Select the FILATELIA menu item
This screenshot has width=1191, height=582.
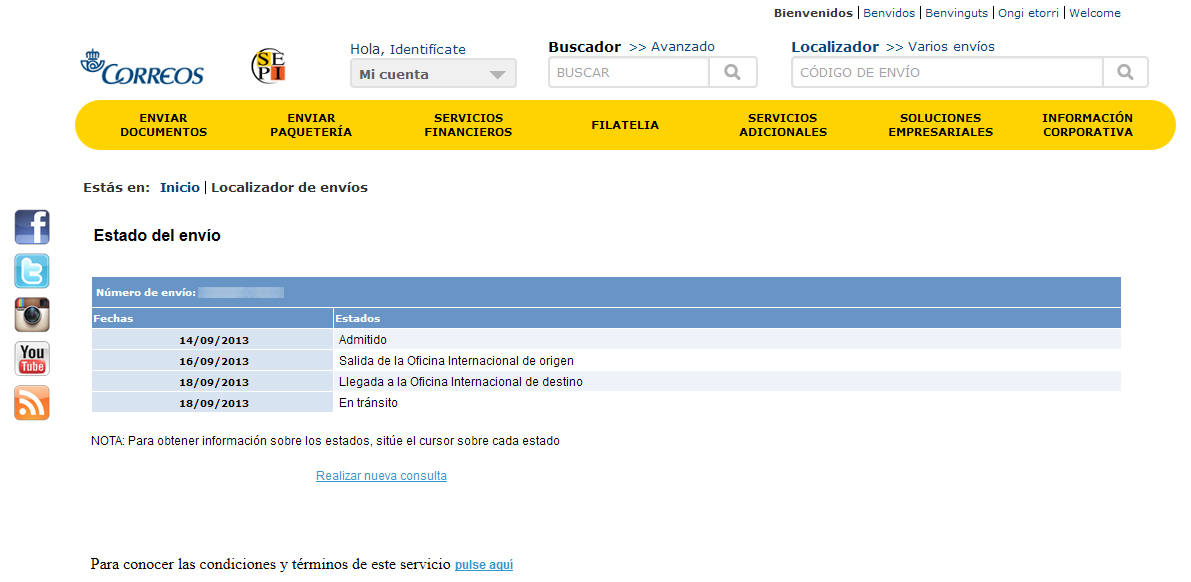click(x=625, y=124)
